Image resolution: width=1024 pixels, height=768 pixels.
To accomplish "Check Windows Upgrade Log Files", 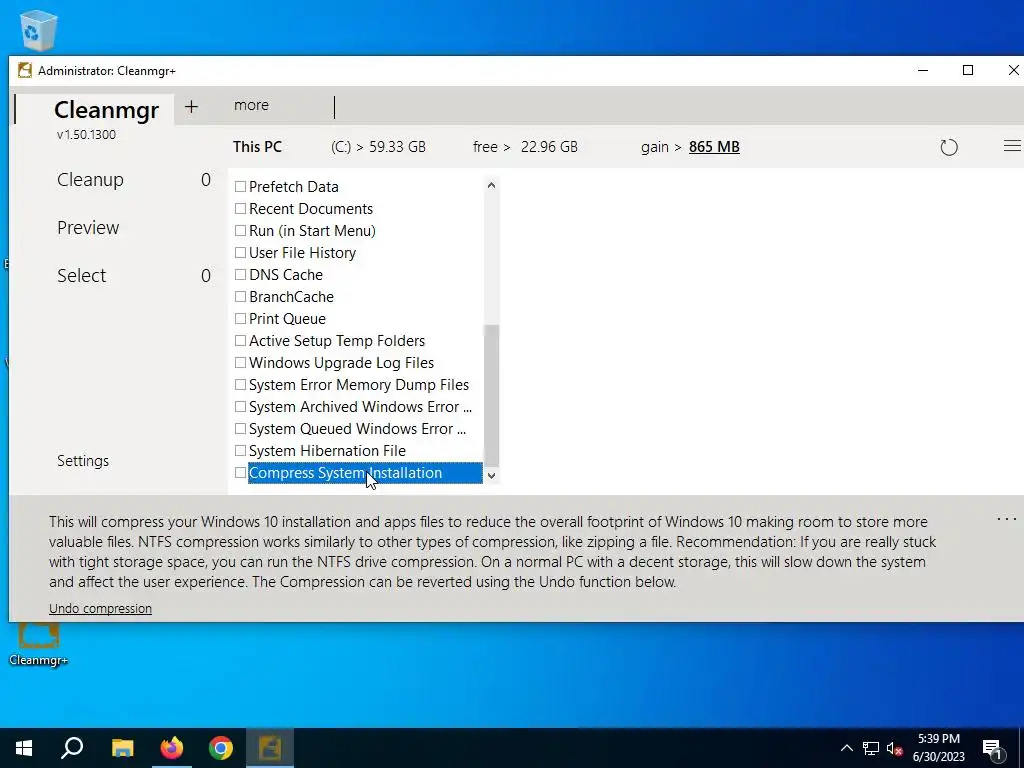I will tap(240, 362).
